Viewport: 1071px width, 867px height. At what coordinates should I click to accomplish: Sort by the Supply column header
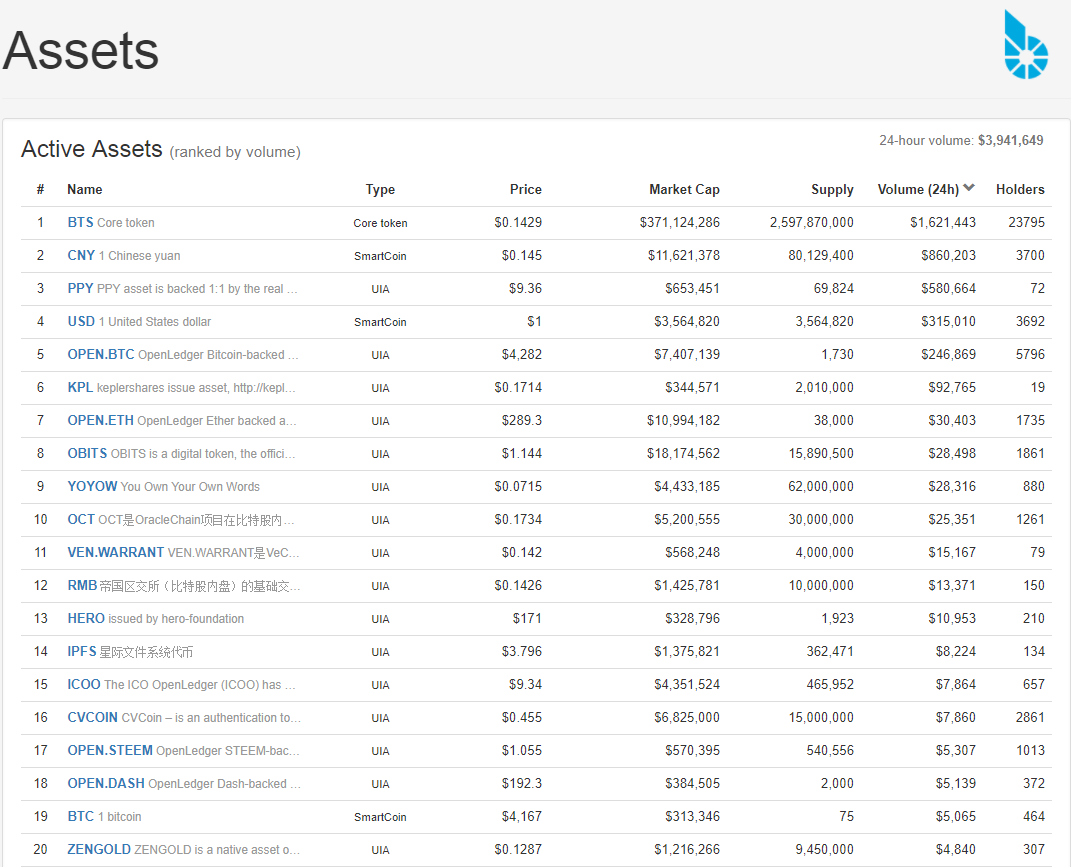pos(832,189)
